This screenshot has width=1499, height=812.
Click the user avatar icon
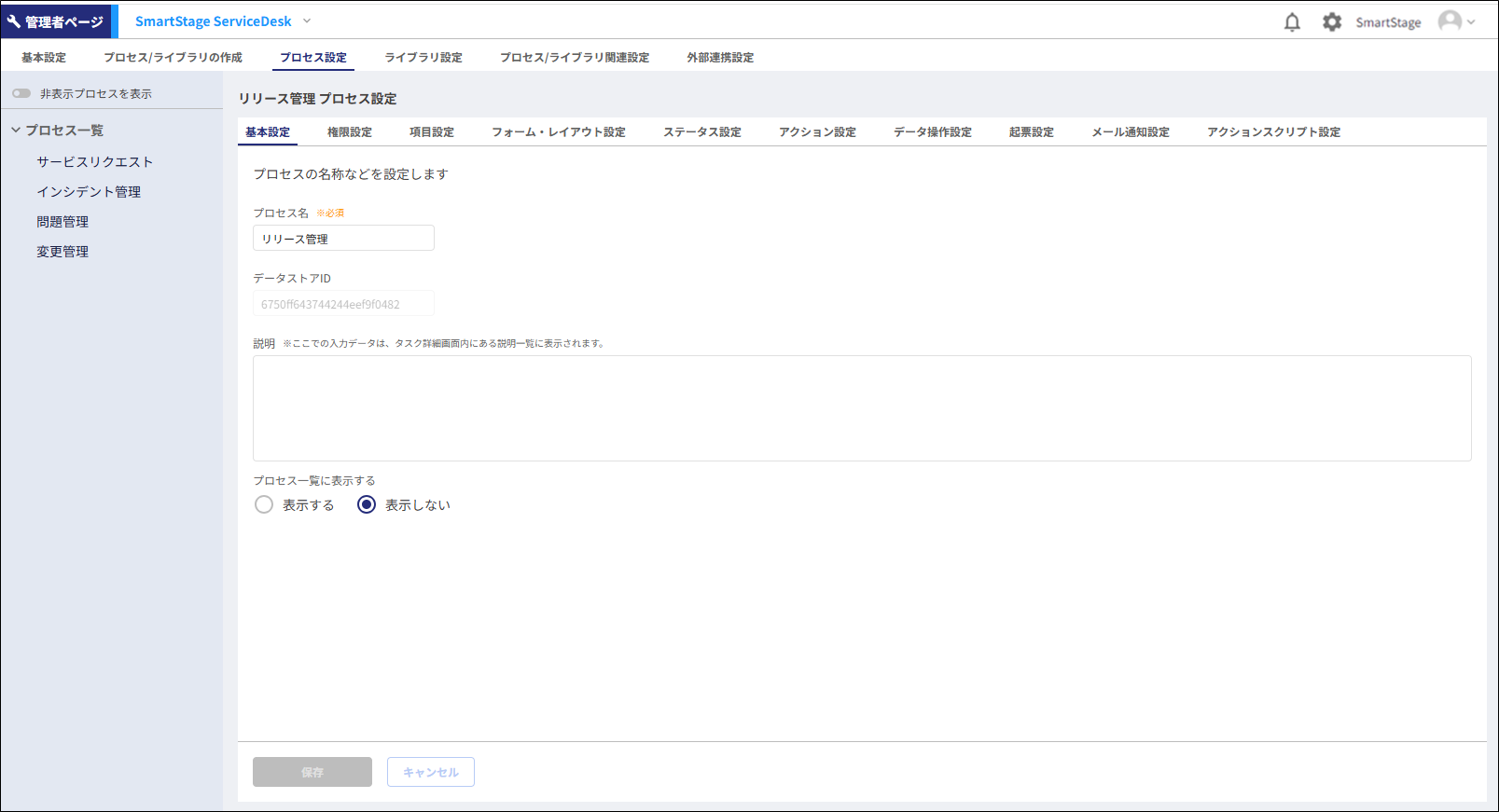point(1450,21)
